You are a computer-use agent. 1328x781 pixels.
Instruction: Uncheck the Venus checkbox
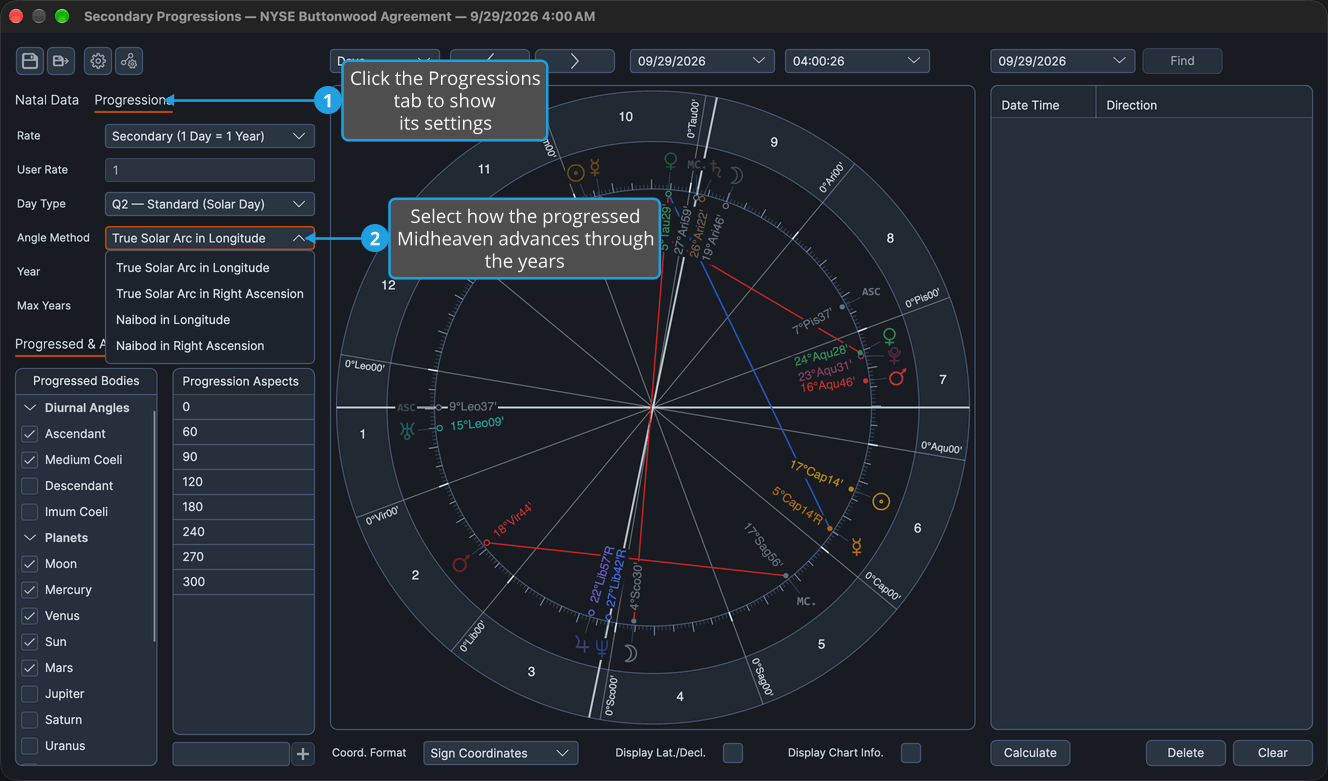30,616
